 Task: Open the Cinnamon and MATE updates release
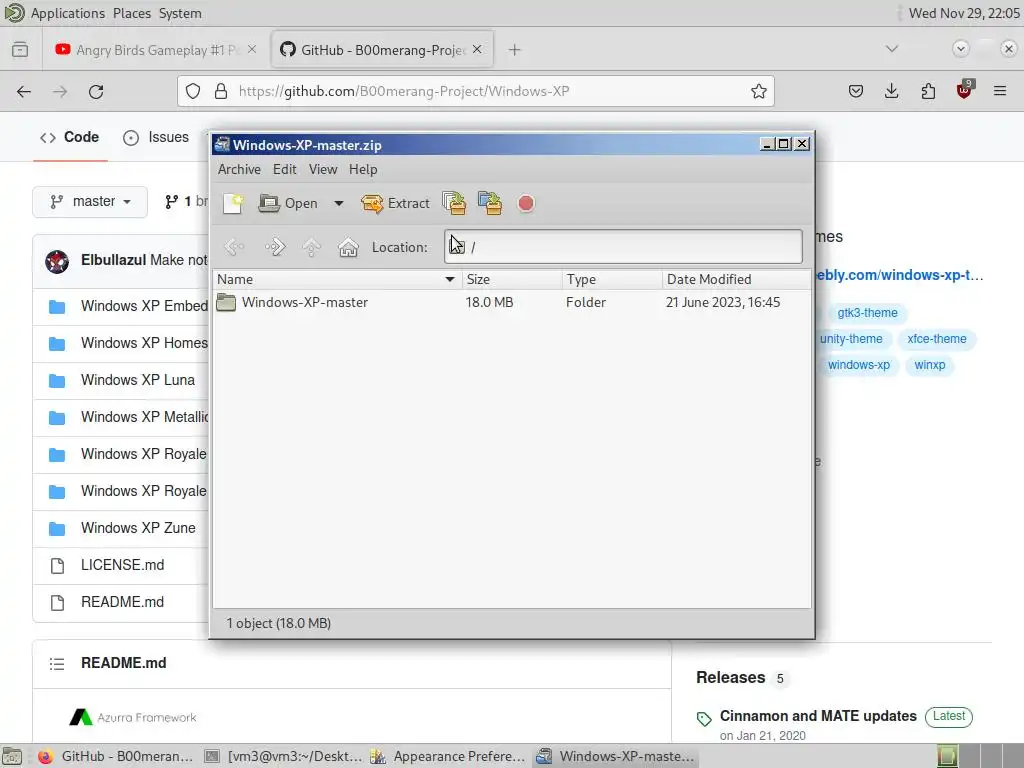pos(818,716)
